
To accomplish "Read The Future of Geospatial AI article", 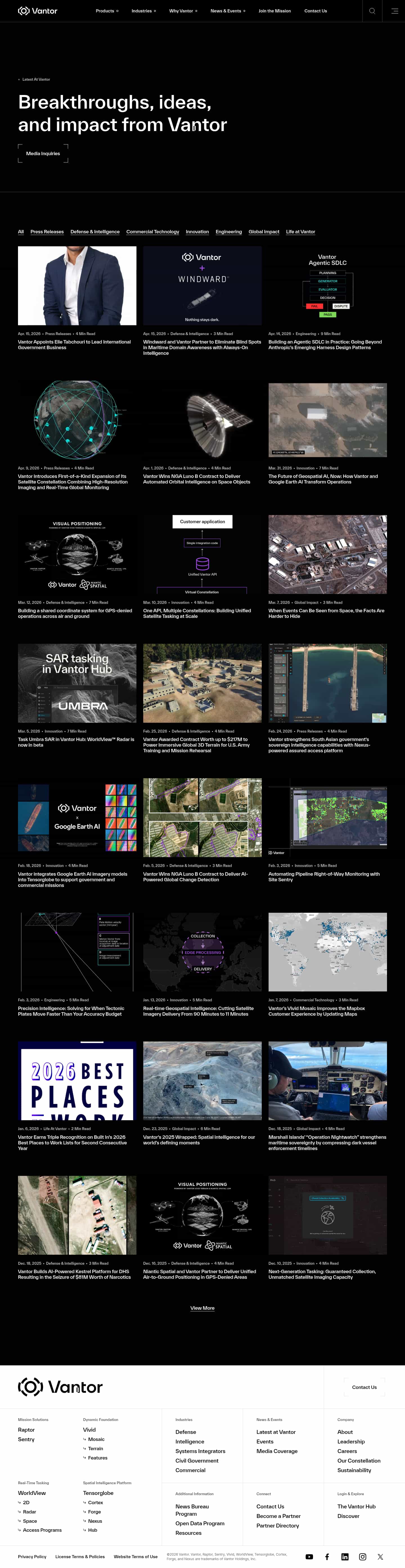I will coord(323,479).
